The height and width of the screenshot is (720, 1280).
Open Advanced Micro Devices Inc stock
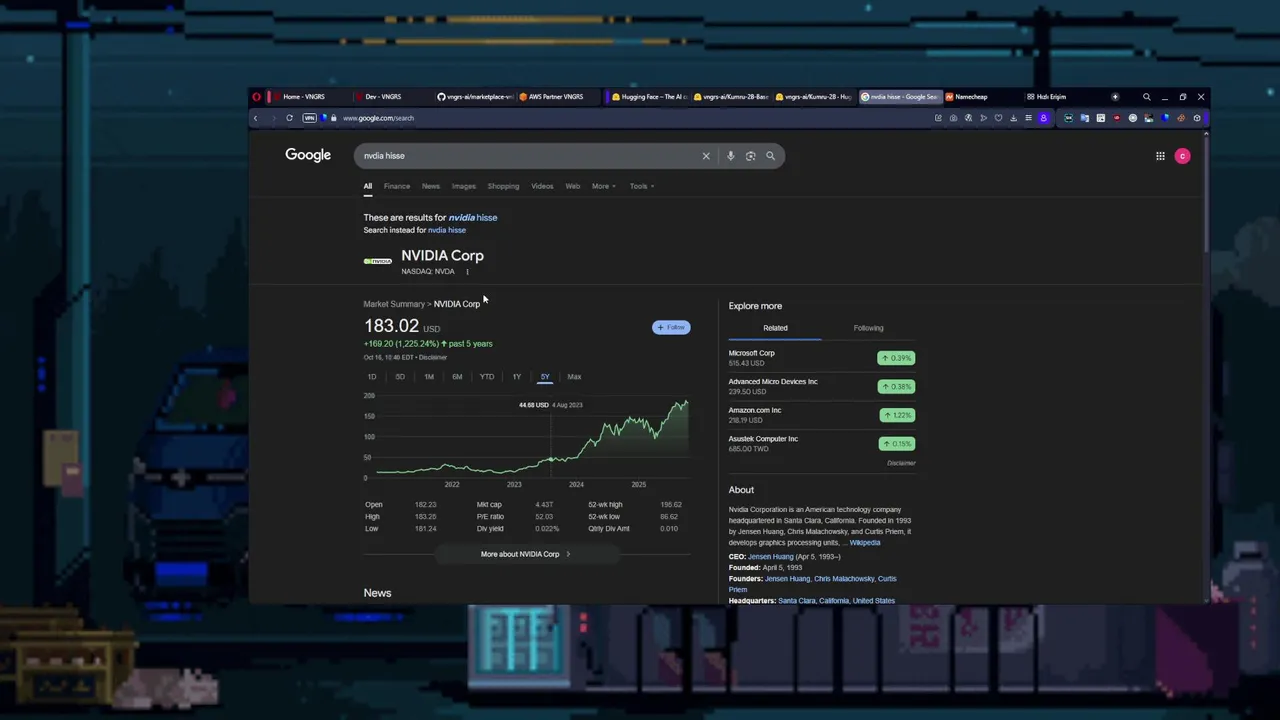(821, 386)
